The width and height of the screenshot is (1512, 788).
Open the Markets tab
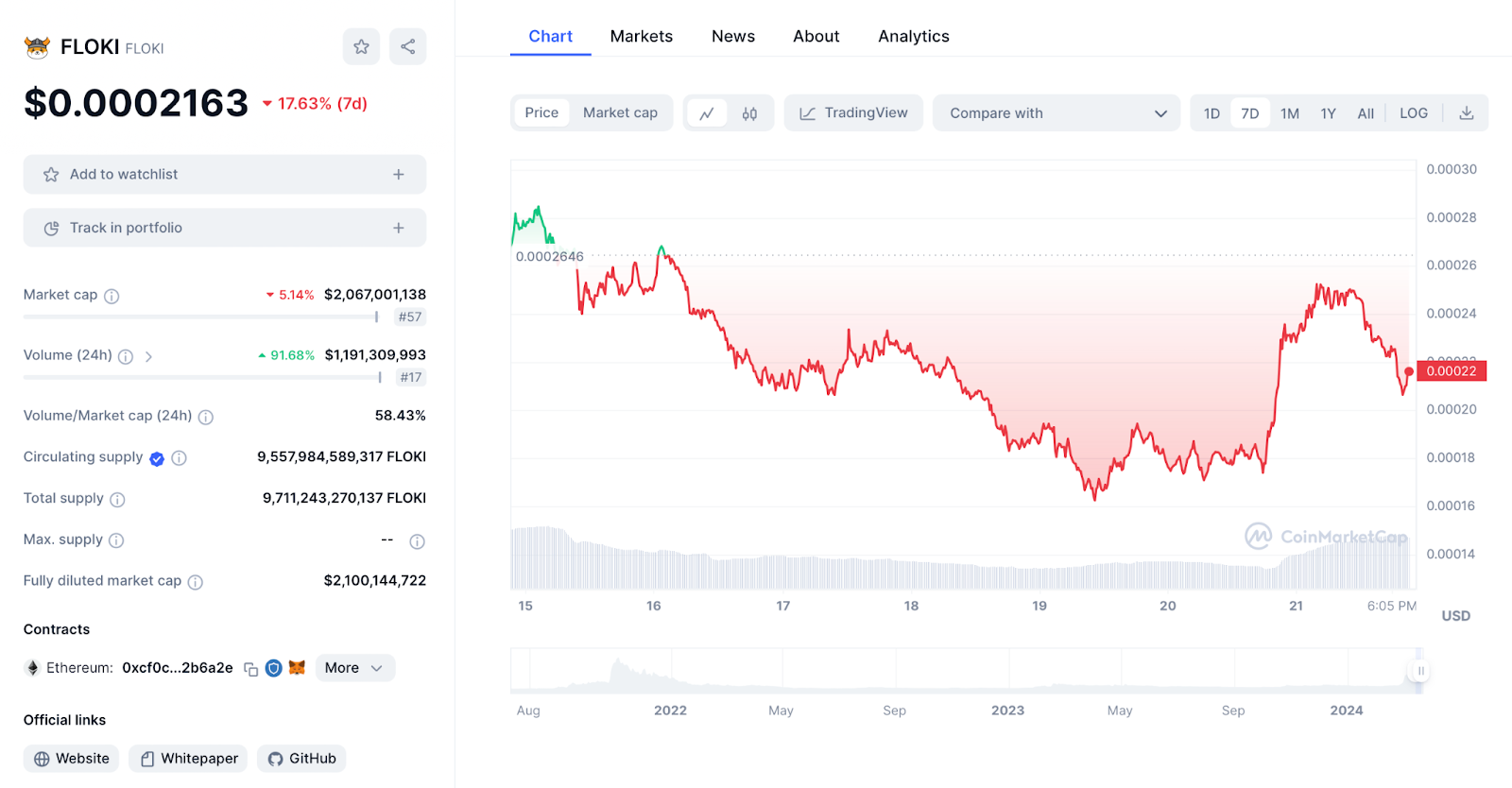[642, 36]
